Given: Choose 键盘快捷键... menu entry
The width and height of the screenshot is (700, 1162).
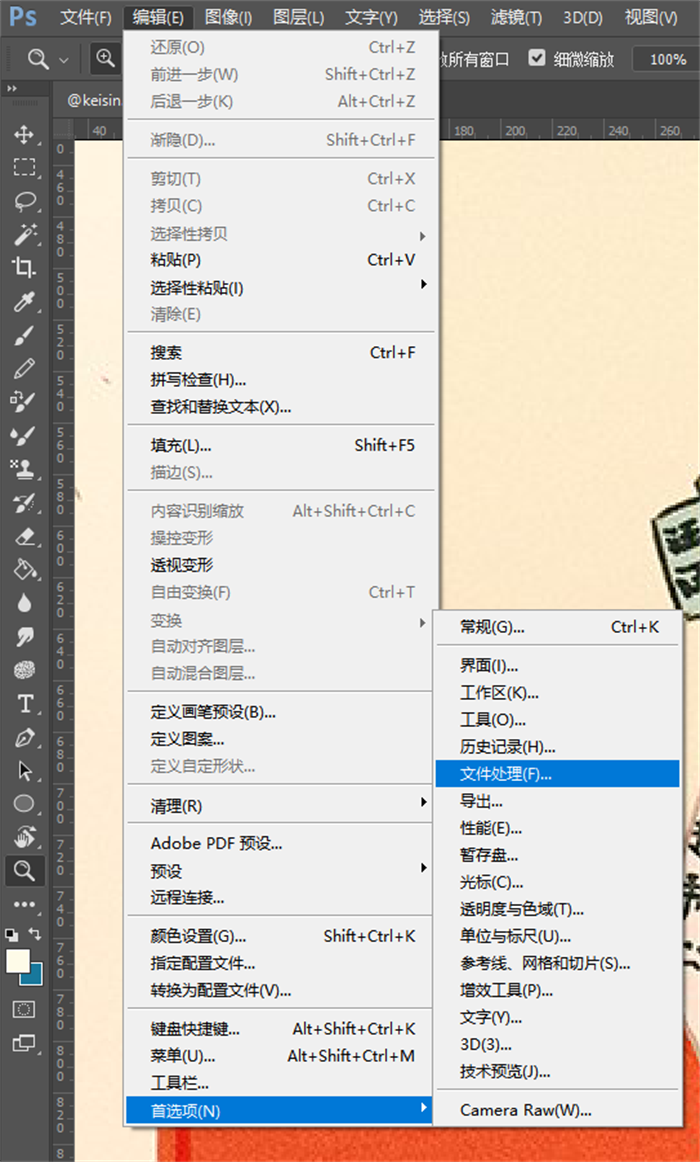Looking at the screenshot, I should [x=195, y=1029].
